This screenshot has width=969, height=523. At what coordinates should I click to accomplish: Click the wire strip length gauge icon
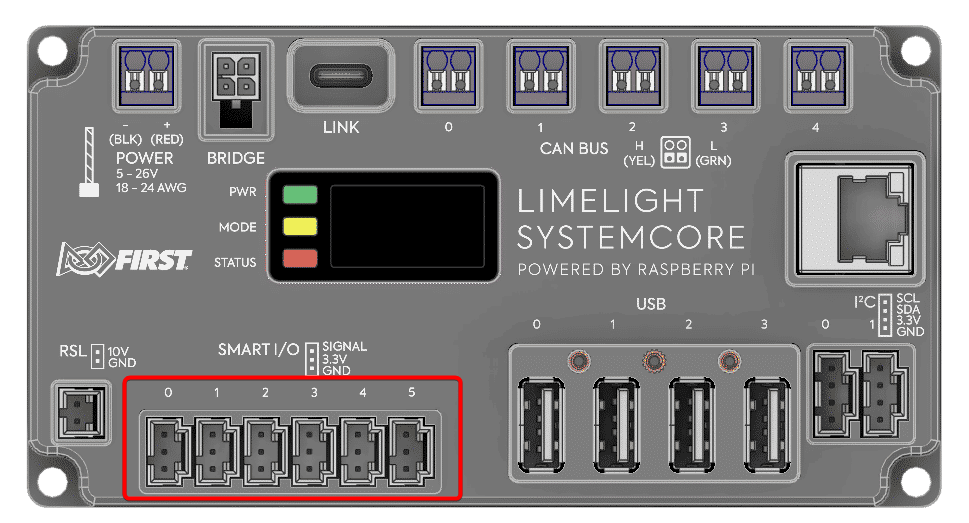pos(89,162)
